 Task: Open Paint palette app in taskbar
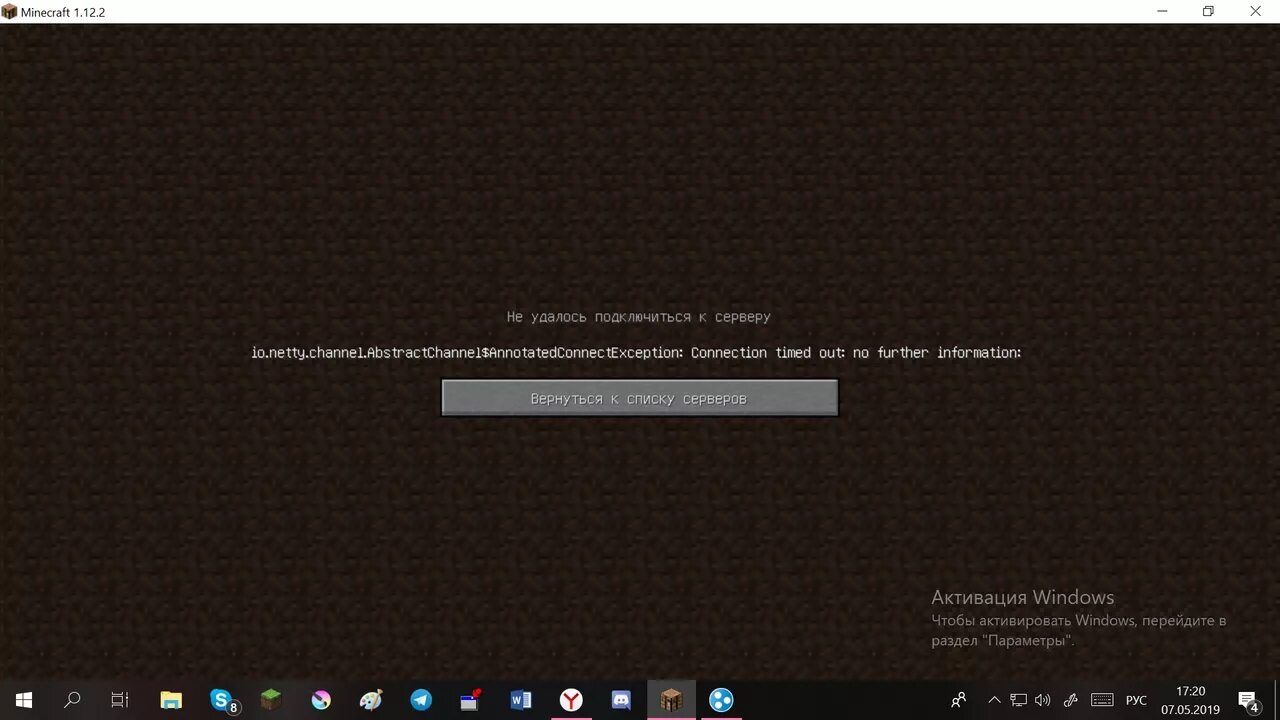coord(371,700)
